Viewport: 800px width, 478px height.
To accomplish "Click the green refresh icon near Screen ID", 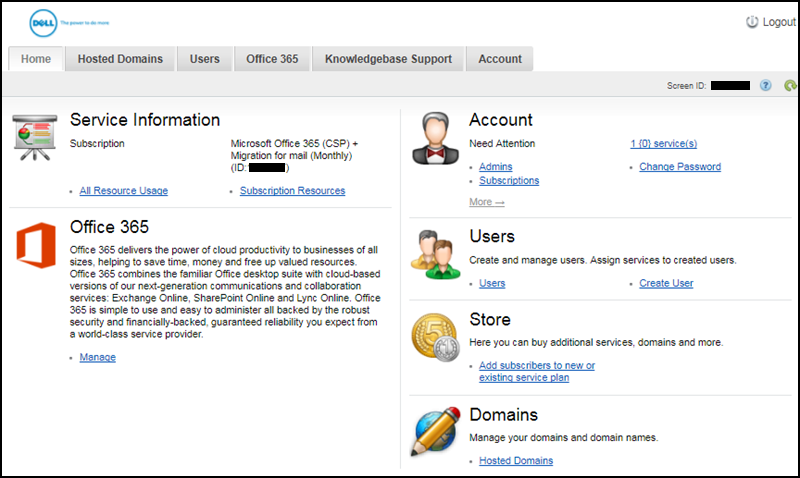I will (x=790, y=86).
